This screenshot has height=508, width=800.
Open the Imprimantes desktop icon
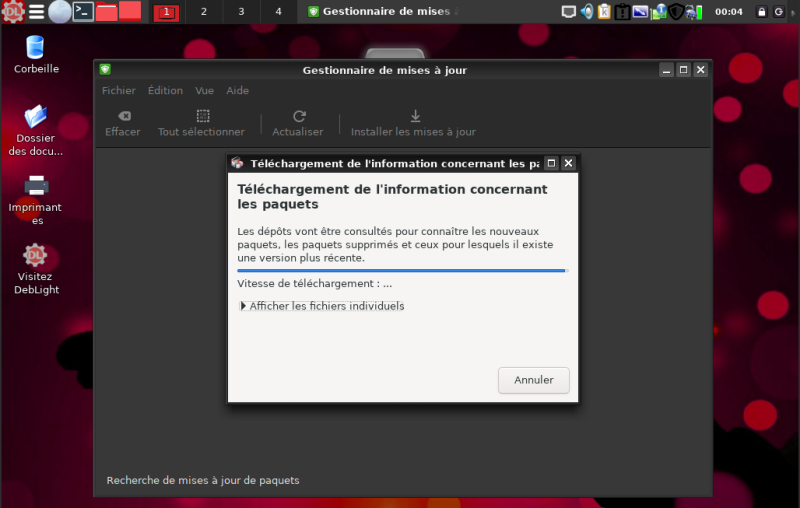coord(36,185)
